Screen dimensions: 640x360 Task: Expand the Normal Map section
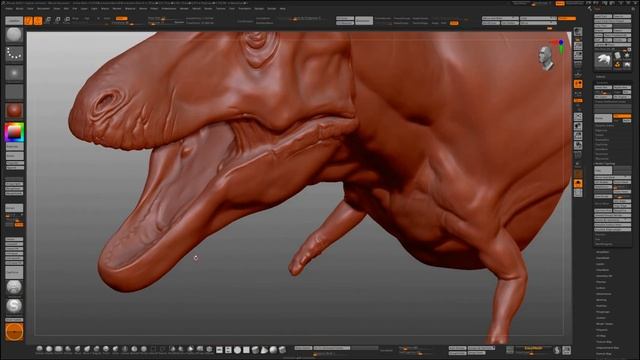[x=604, y=354]
